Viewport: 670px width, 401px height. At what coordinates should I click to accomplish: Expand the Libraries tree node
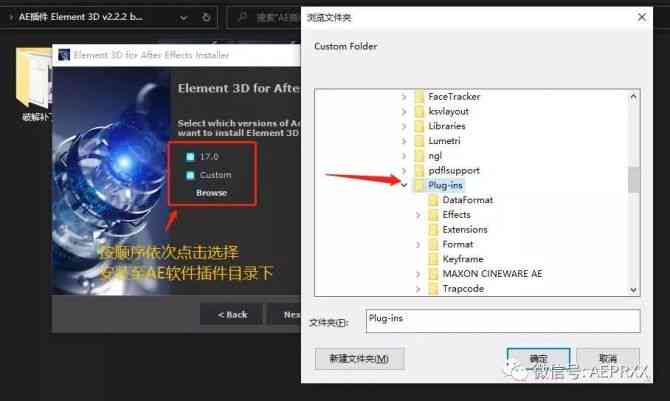(x=404, y=127)
